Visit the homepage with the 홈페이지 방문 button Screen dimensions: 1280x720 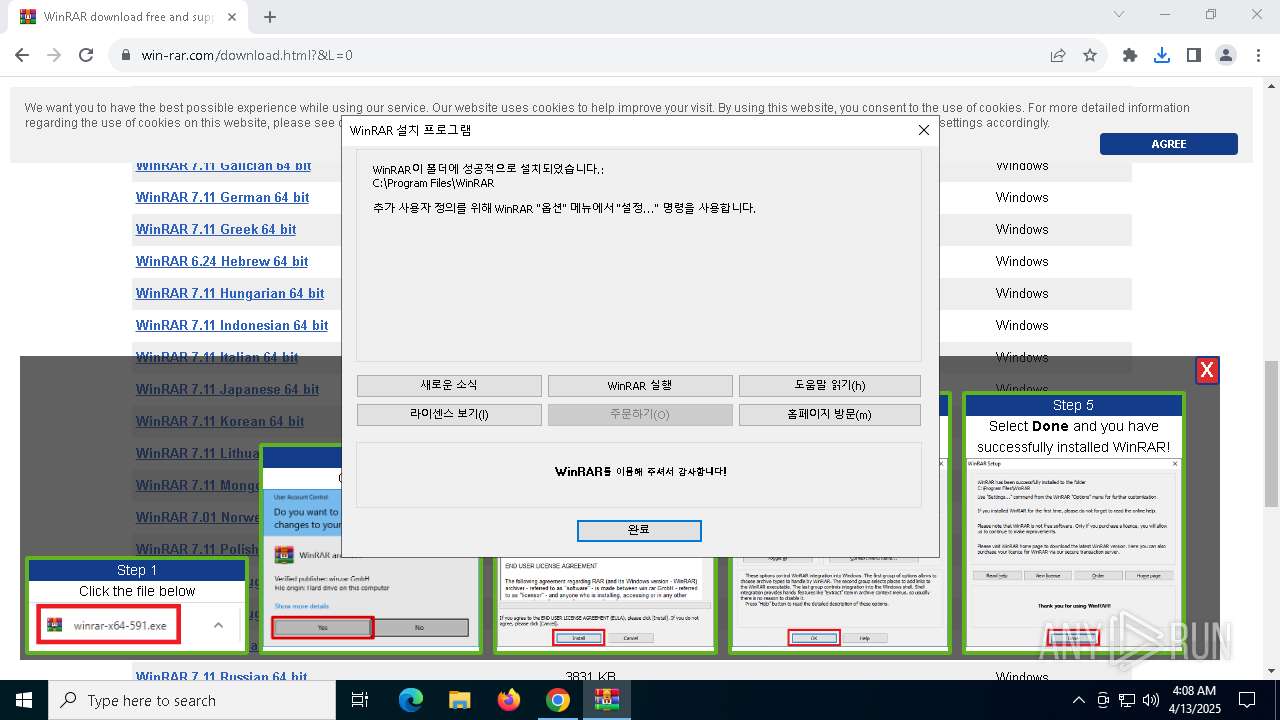tap(830, 414)
